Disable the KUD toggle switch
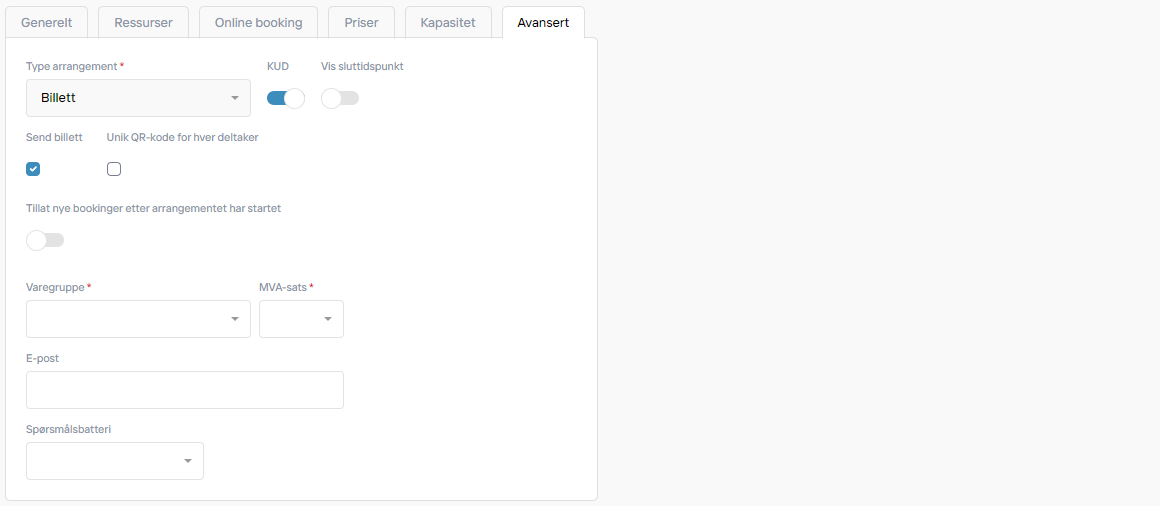This screenshot has height=506, width=1160. [x=286, y=98]
